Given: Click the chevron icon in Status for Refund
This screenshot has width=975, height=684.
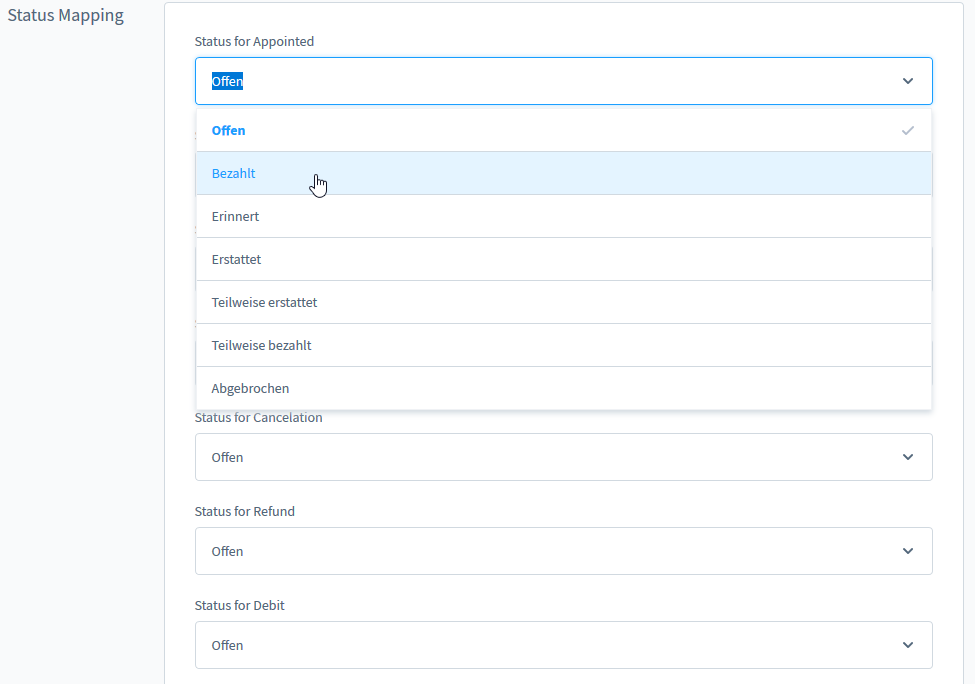Looking at the screenshot, I should pos(908,551).
